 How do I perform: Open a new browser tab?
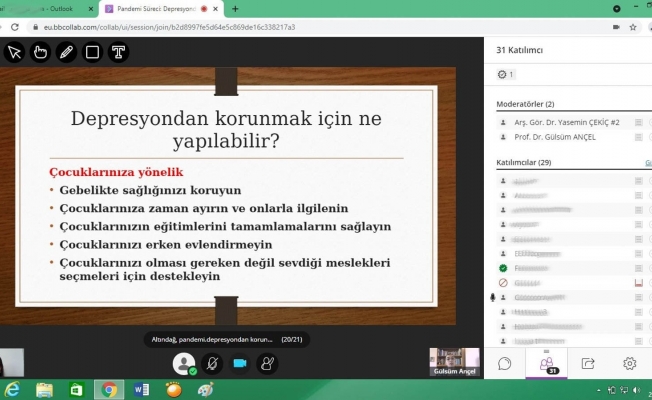(236, 8)
